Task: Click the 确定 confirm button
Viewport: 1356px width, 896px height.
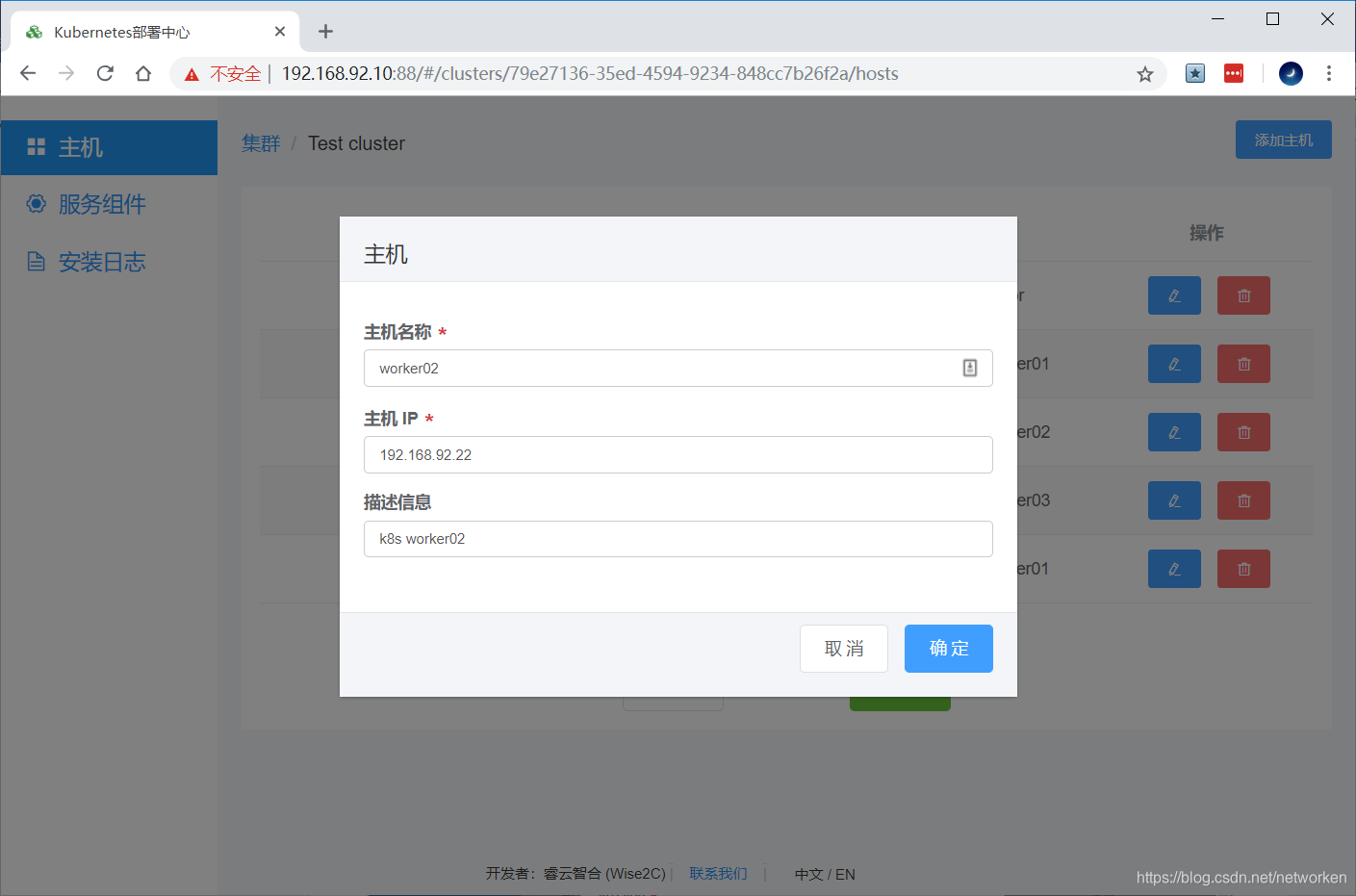Action: coord(948,649)
